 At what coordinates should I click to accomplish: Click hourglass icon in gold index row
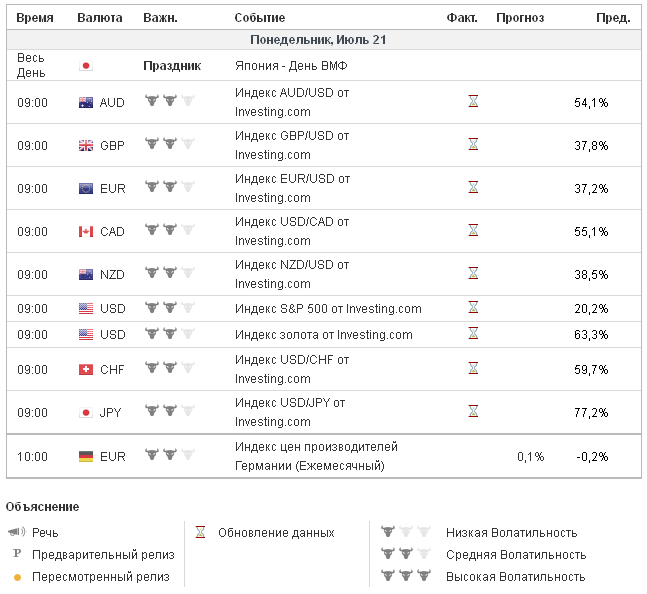pos(473,334)
